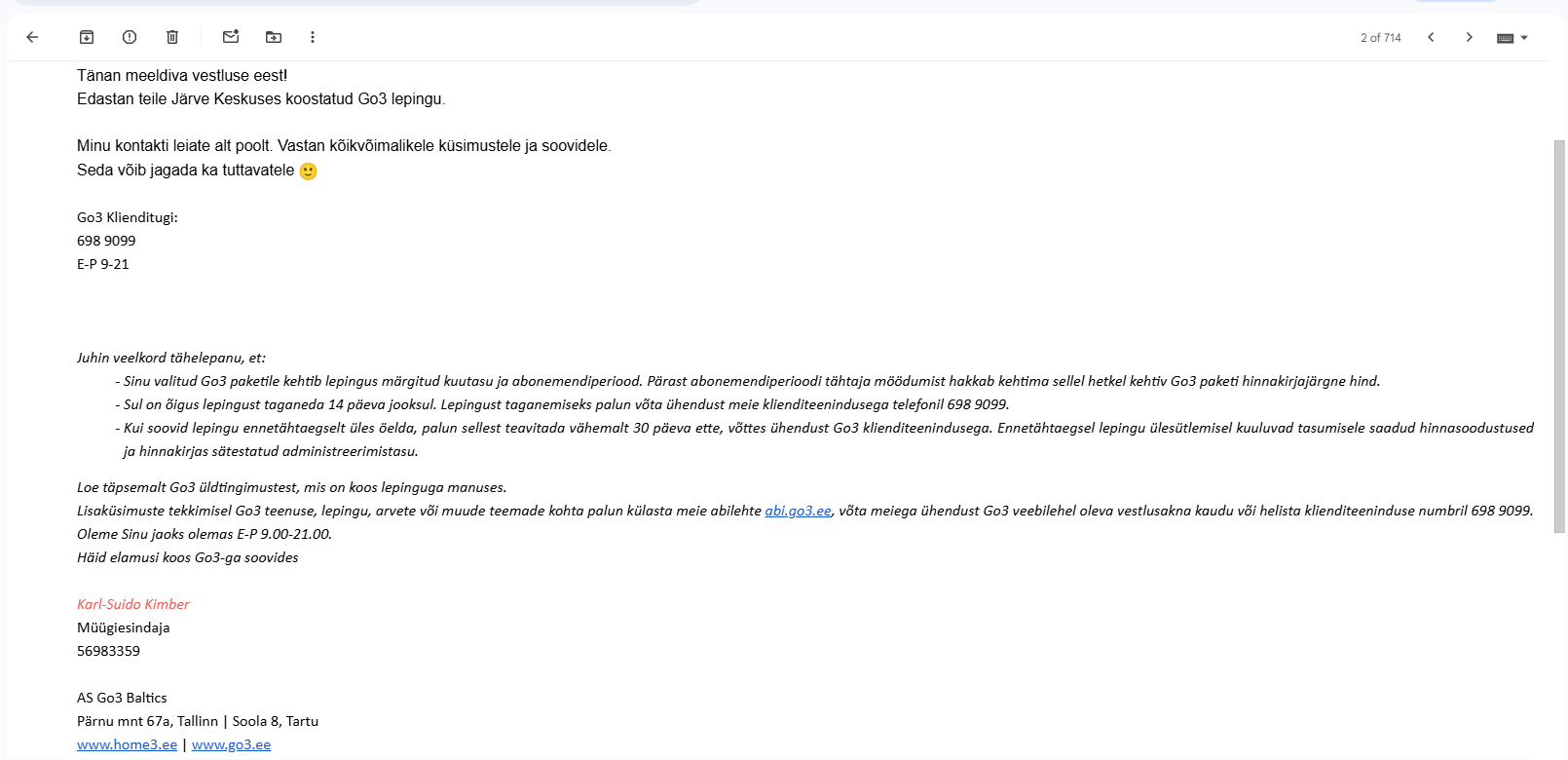Open the www.home3.ee link

click(x=128, y=744)
